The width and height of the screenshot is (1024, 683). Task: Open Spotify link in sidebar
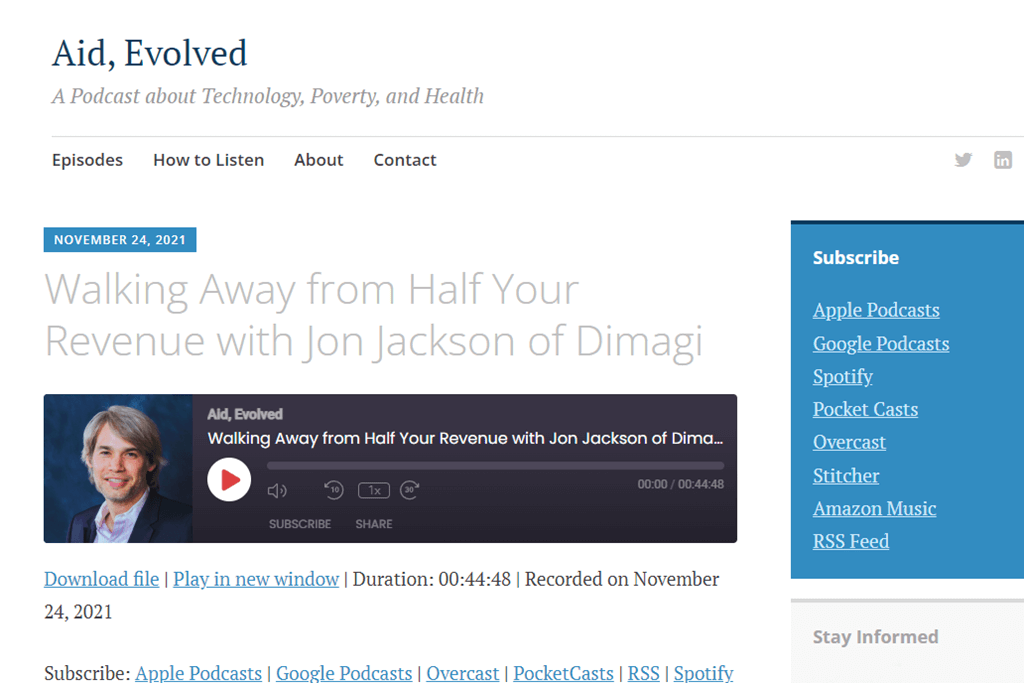coord(842,377)
